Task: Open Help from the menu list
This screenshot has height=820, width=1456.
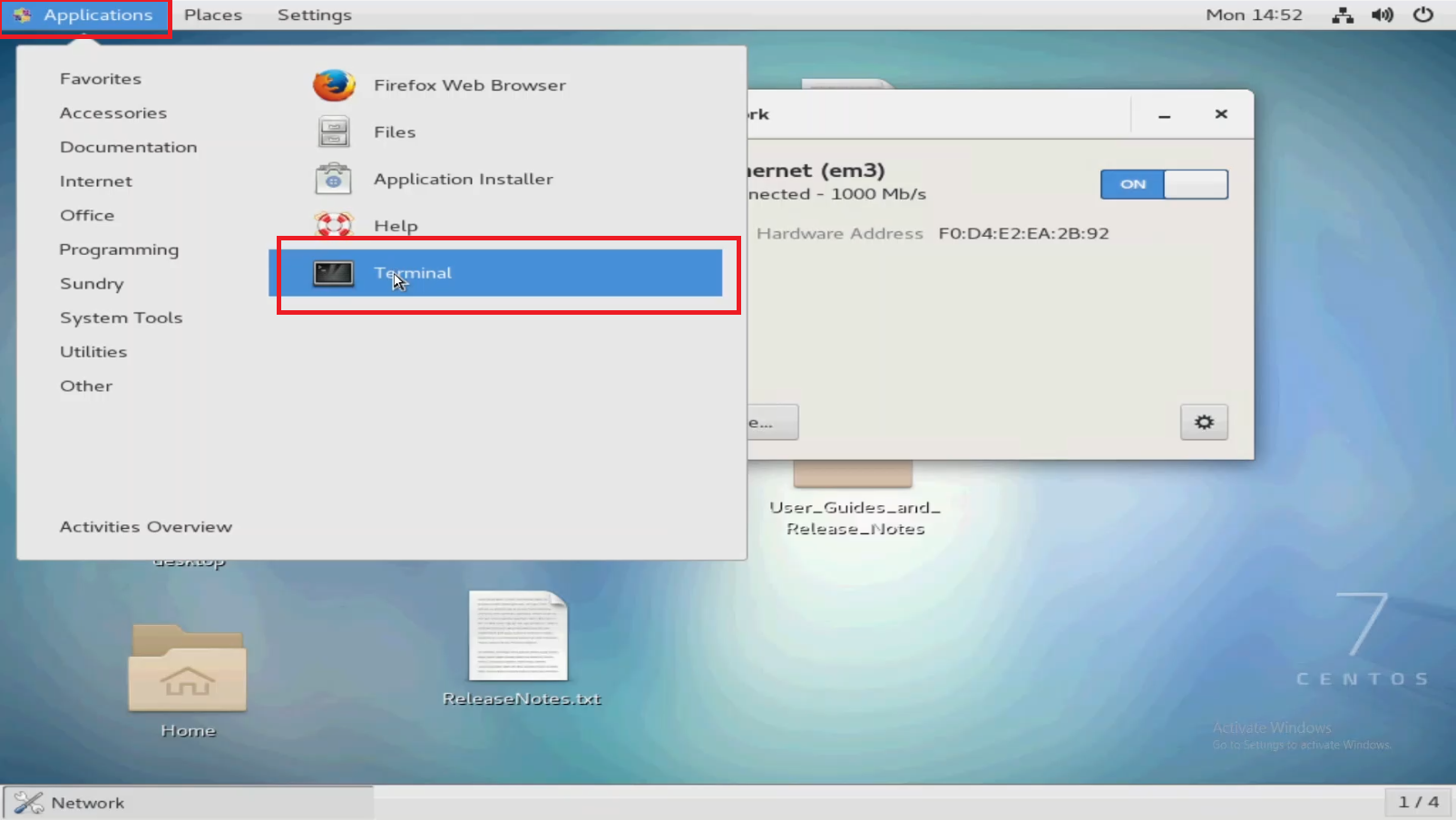Action: (x=495, y=226)
